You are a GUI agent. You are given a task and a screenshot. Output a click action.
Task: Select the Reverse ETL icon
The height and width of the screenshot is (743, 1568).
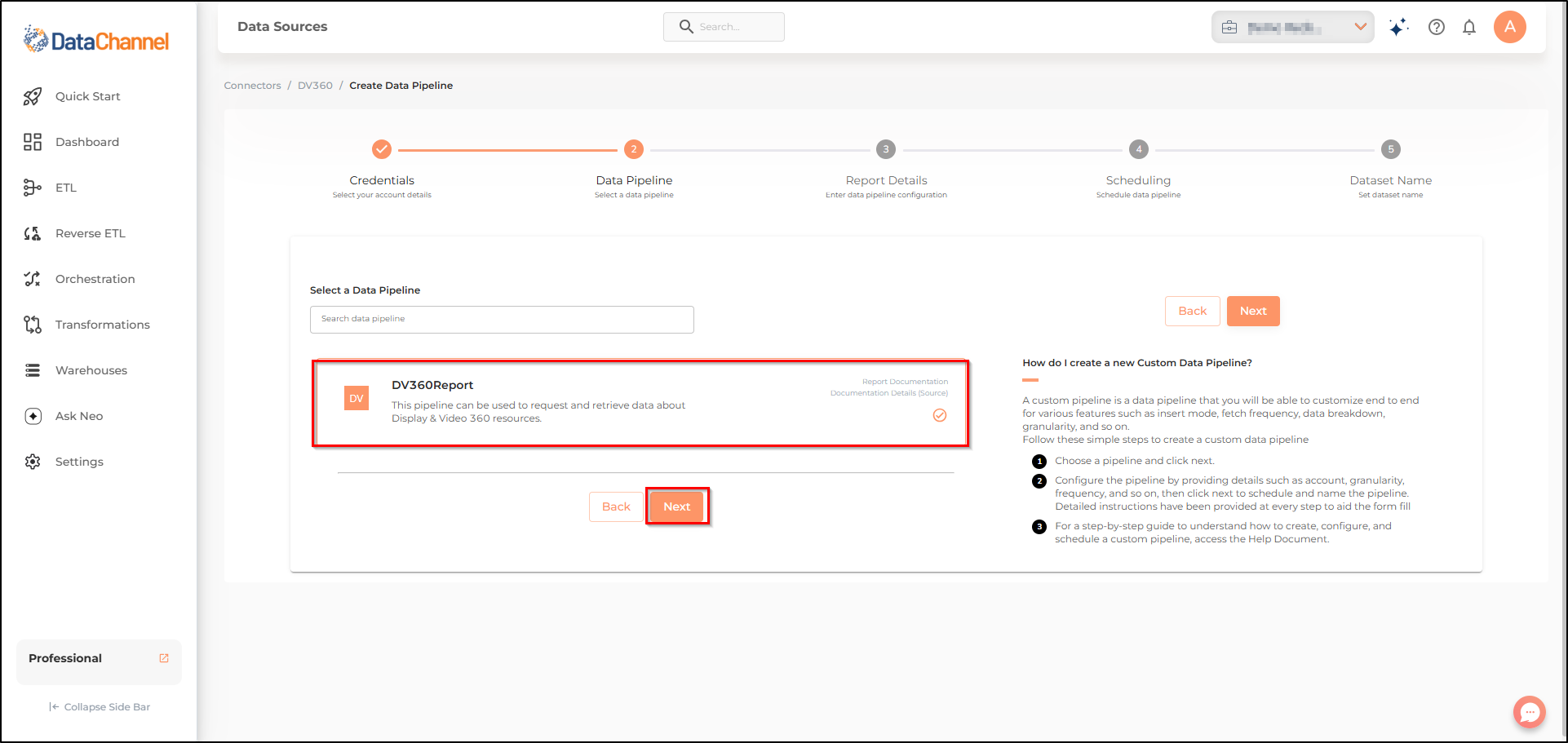click(x=33, y=233)
